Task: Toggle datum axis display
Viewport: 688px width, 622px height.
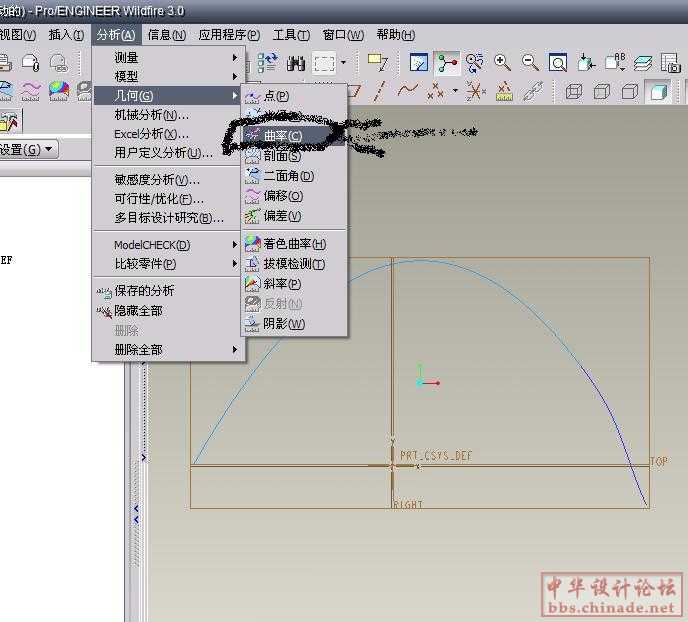Action: point(380,91)
